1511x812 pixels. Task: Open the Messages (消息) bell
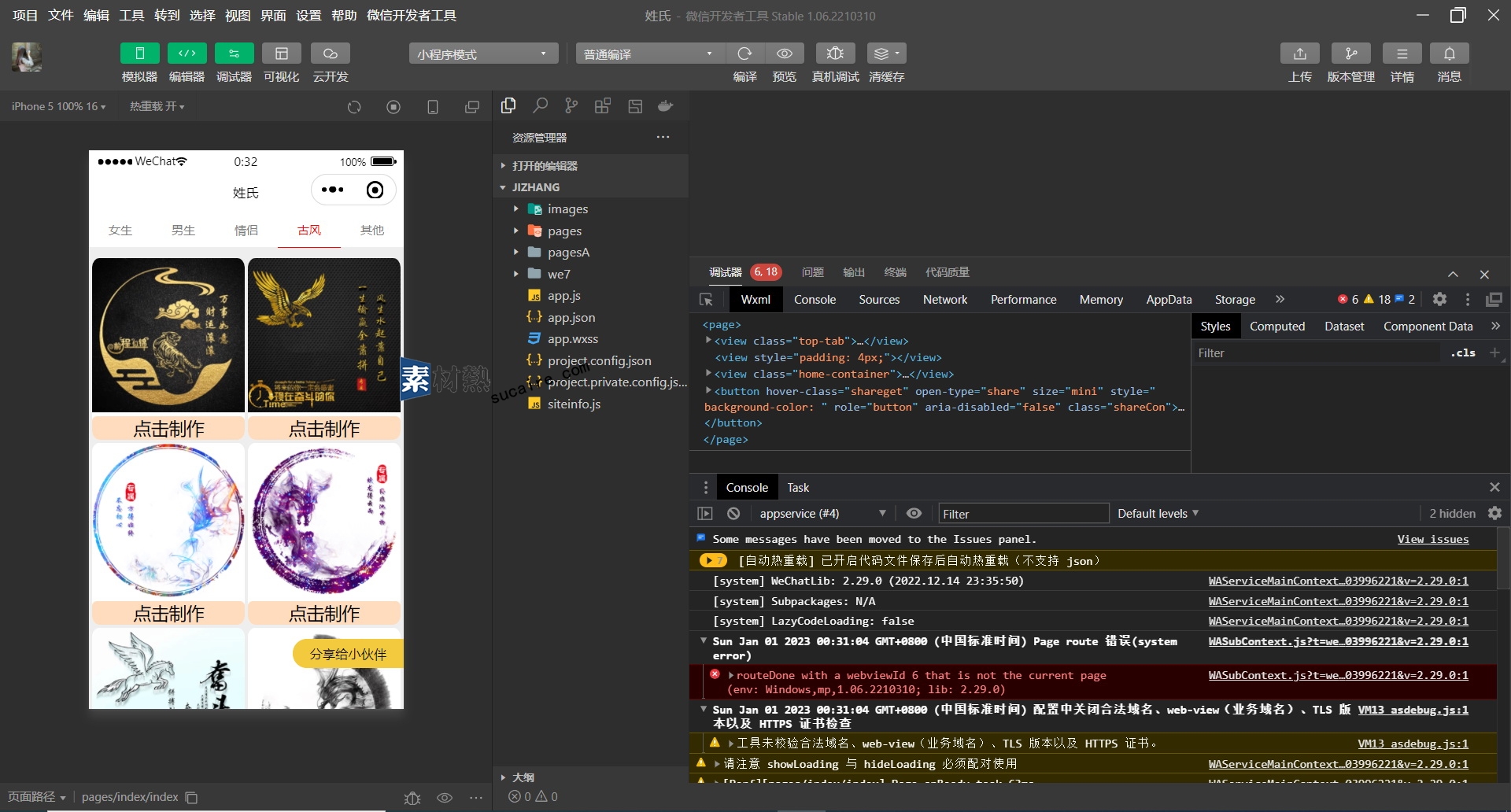point(1450,54)
